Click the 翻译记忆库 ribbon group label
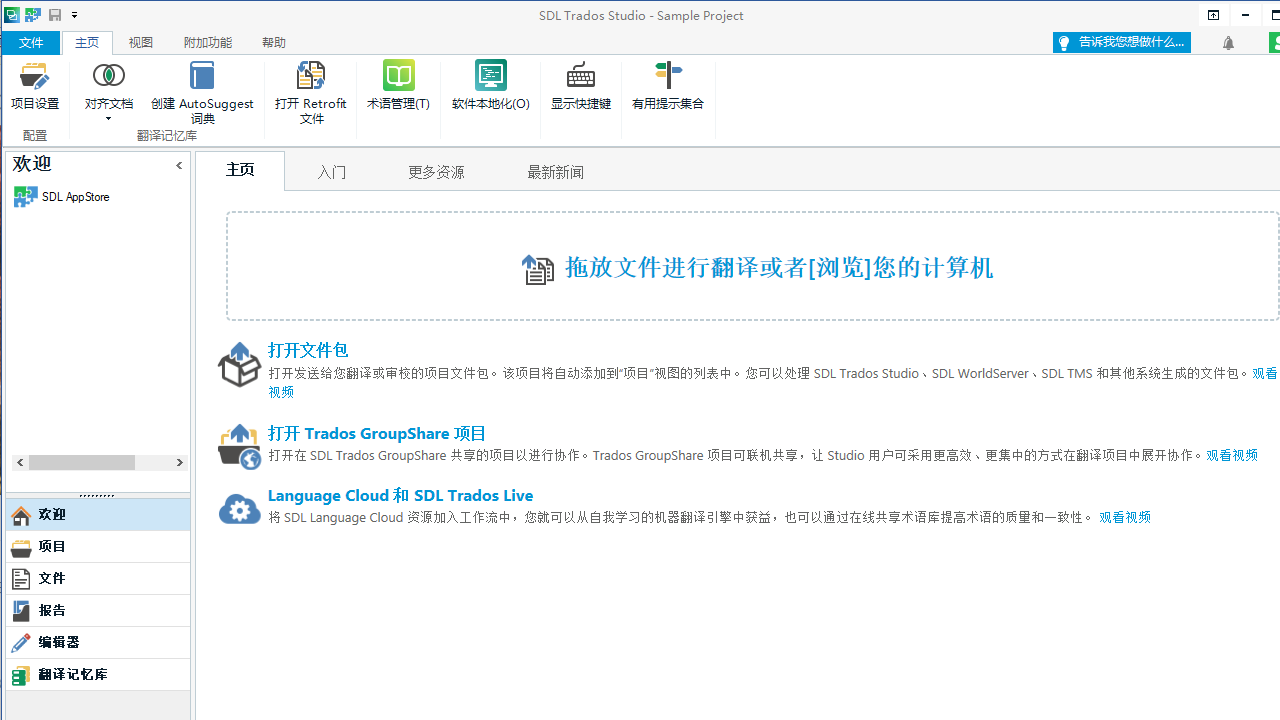1280x720 pixels. (167, 135)
